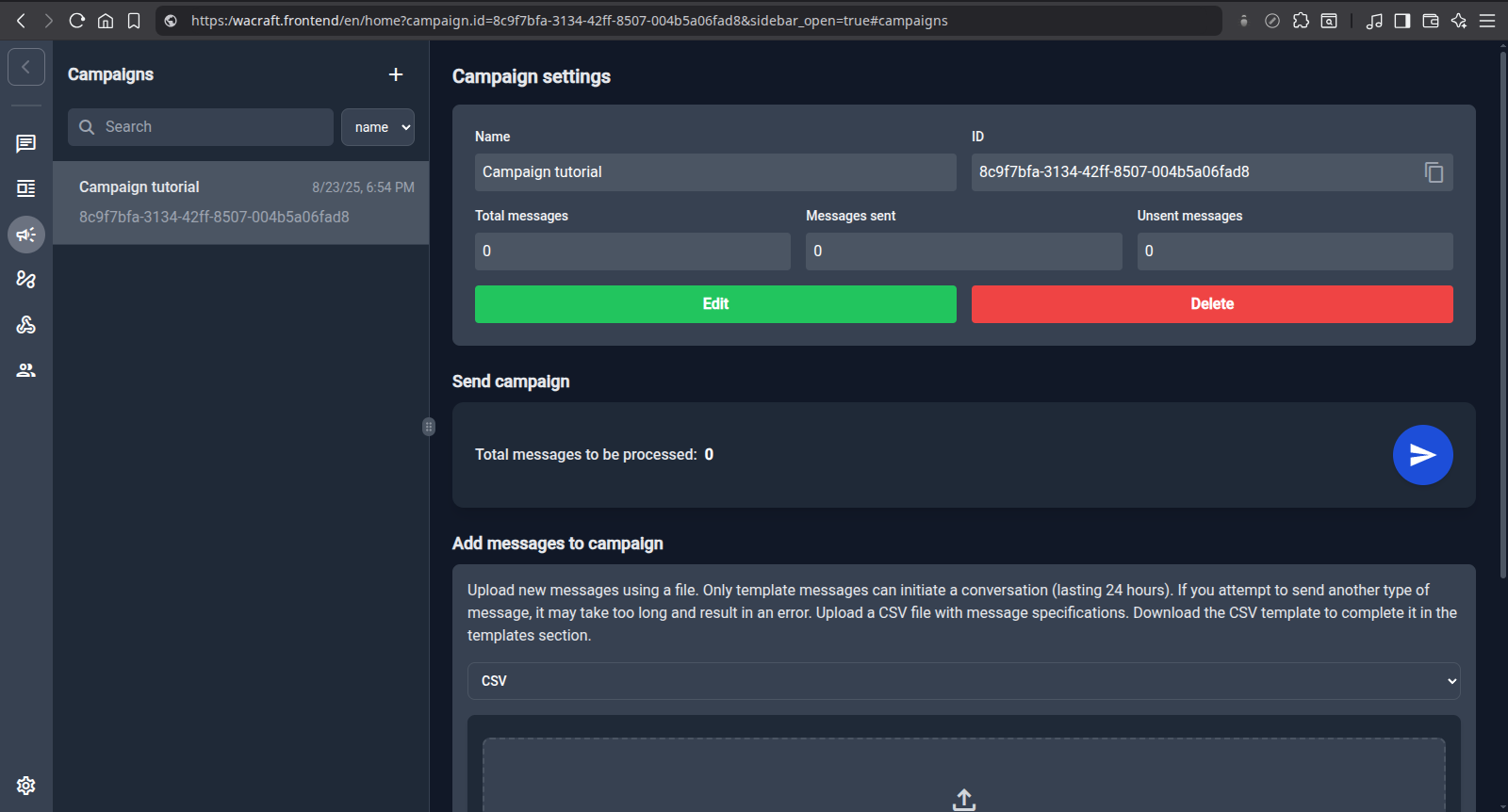Expand the name sort dropdown
This screenshot has height=812, width=1508.
[x=378, y=127]
